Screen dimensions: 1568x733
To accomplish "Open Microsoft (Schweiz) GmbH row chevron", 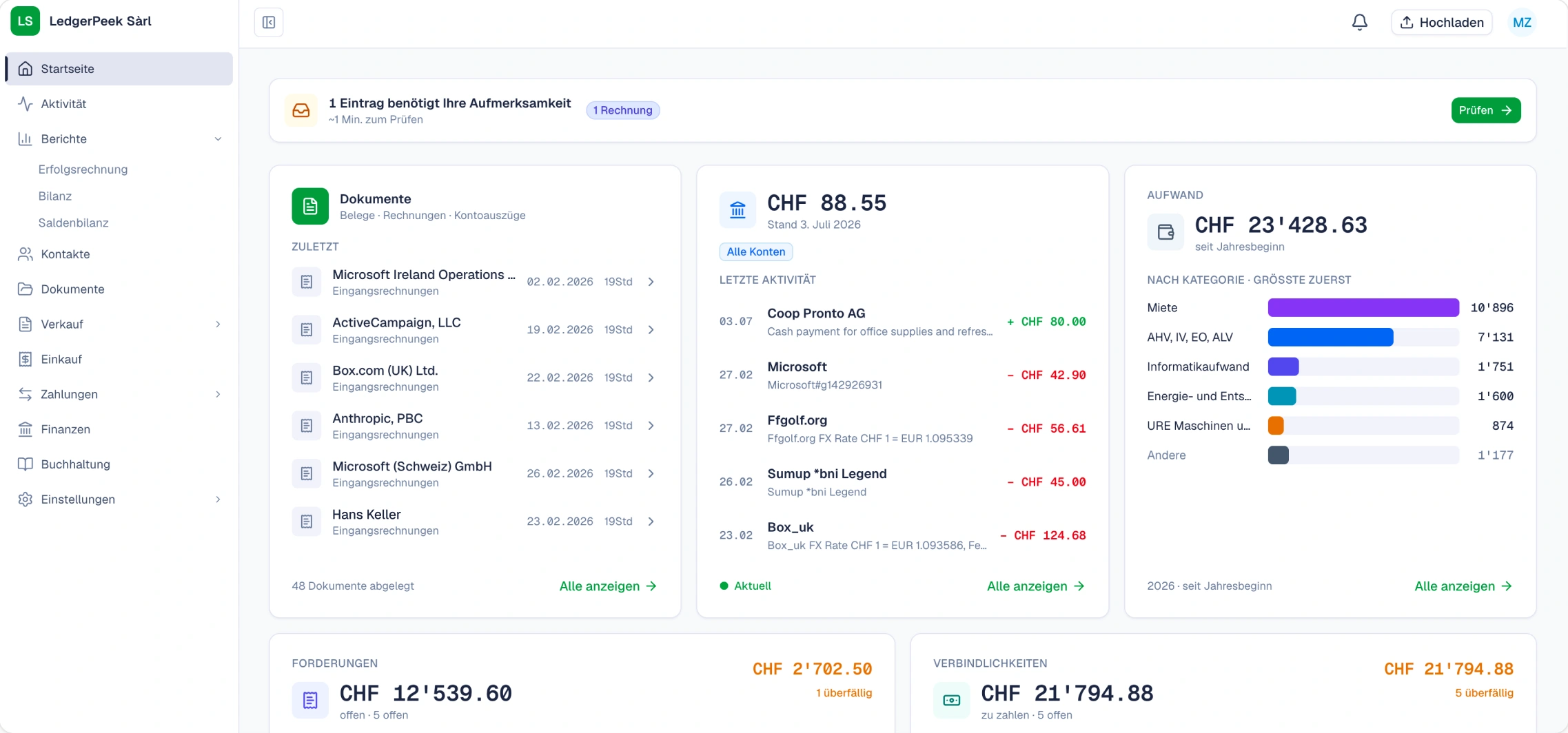I will coord(651,473).
